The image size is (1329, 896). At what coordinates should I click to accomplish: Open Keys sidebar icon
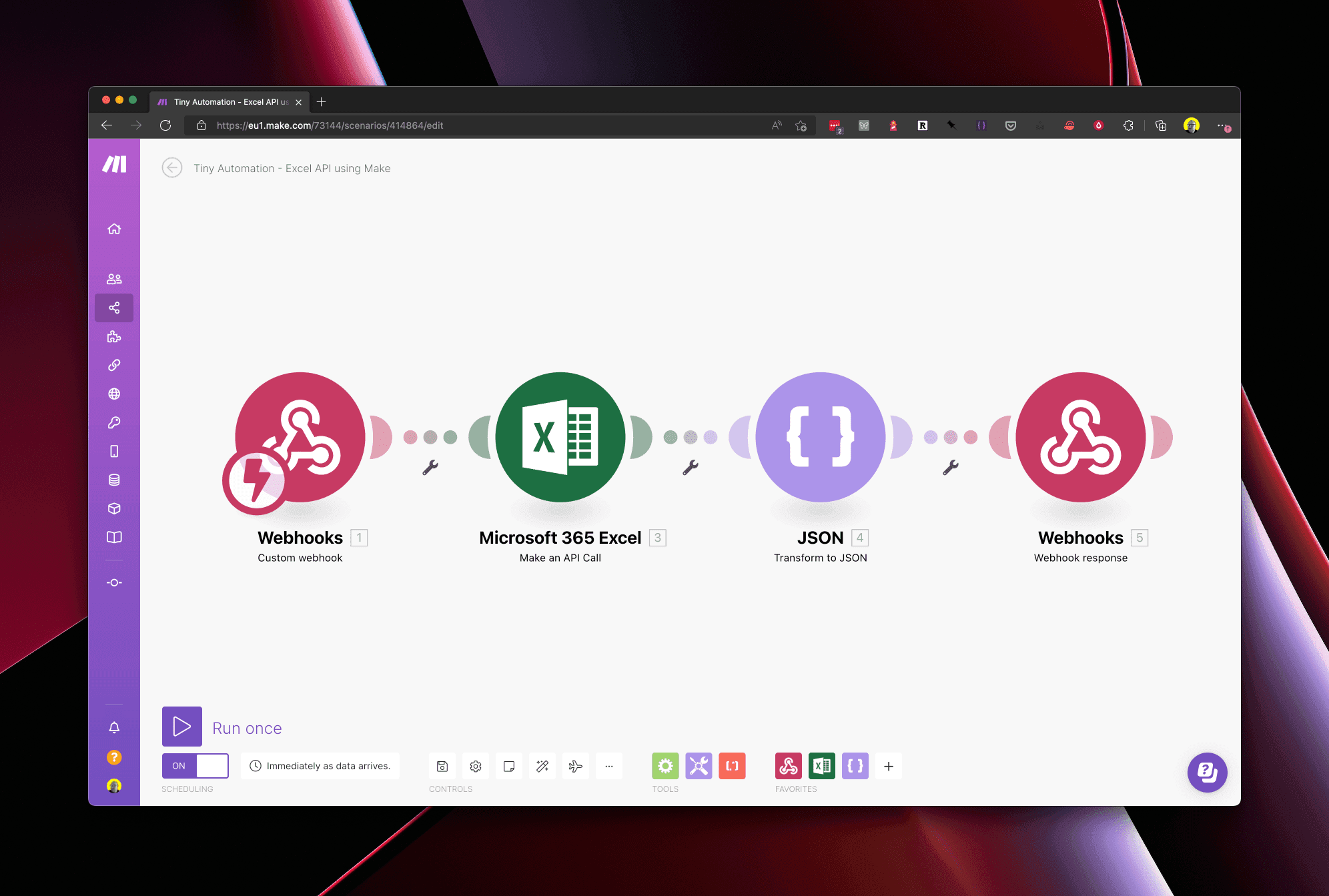[x=114, y=422]
